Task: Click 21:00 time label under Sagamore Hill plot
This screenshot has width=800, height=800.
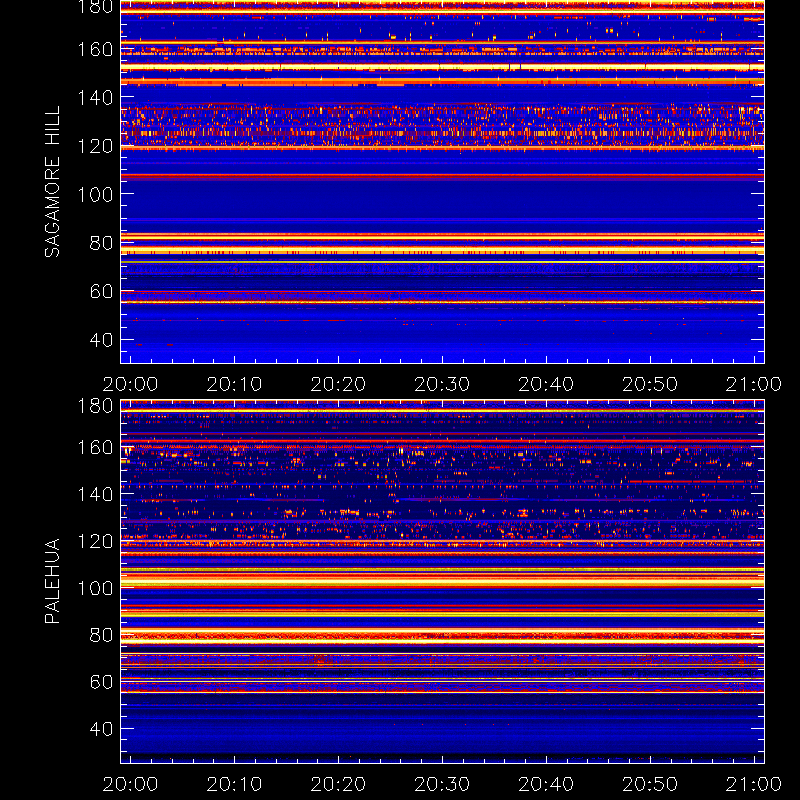Action: tap(754, 384)
